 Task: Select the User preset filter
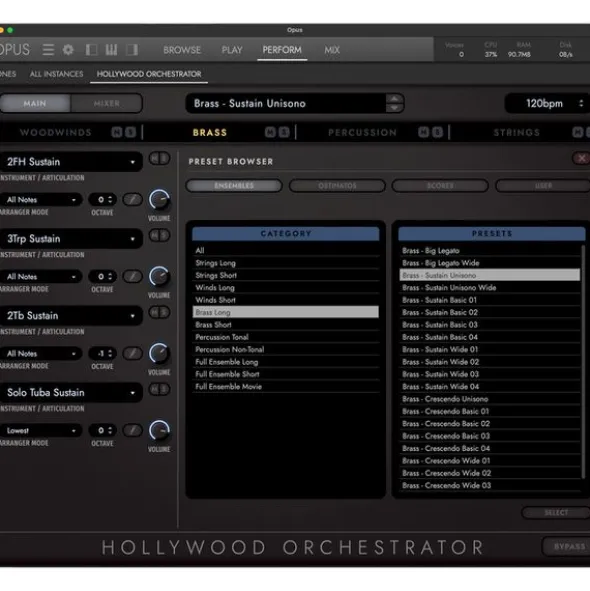[x=543, y=185]
